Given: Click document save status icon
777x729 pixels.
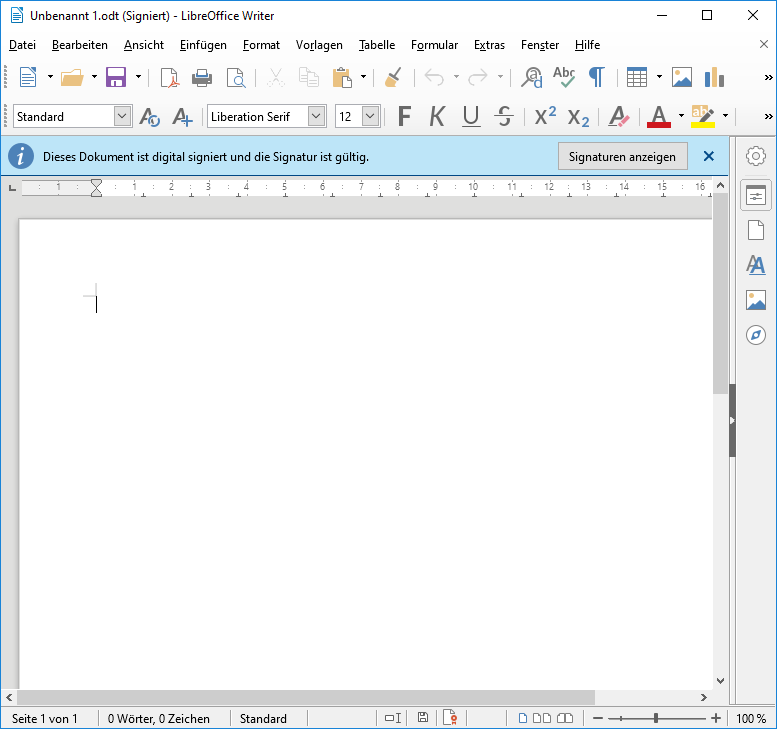Looking at the screenshot, I should [x=423, y=718].
